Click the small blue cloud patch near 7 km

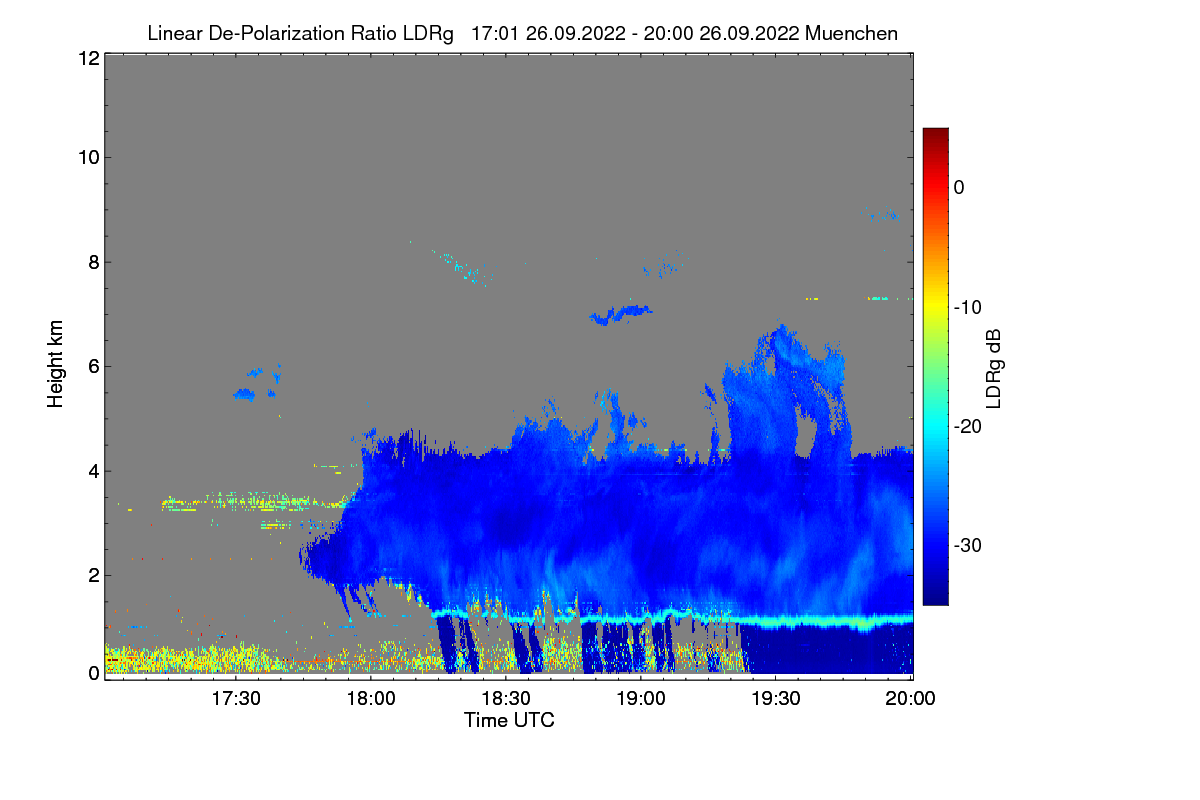(x=620, y=314)
